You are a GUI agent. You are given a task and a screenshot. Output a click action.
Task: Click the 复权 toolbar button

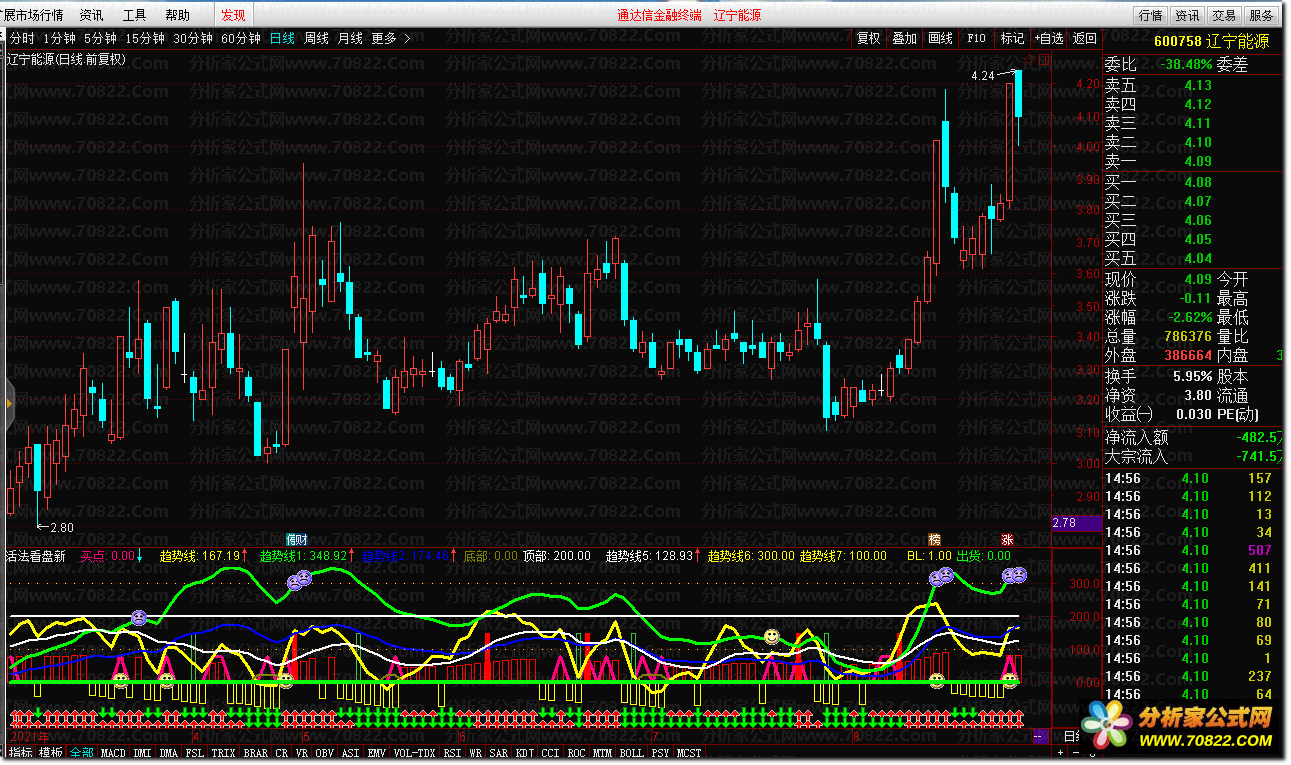[x=869, y=39]
